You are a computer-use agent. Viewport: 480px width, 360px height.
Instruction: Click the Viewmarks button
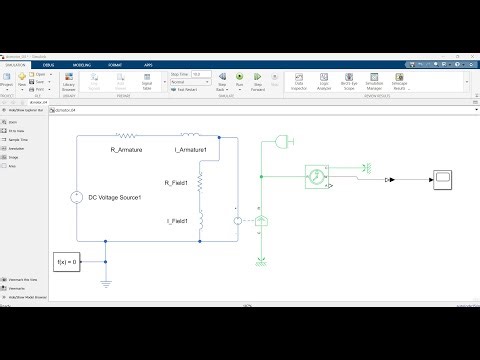pyautogui.click(x=13, y=288)
